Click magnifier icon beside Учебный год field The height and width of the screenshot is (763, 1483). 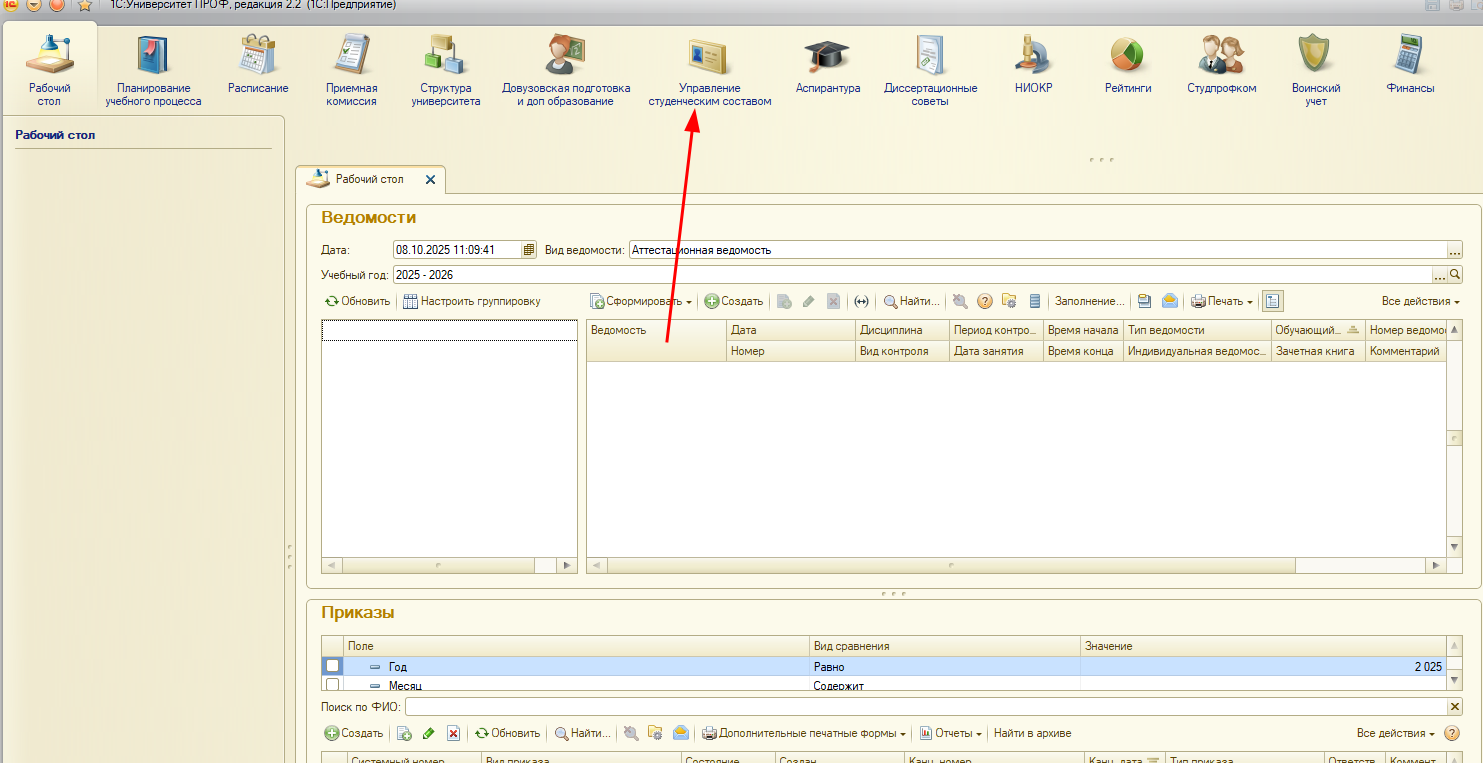(x=1455, y=275)
